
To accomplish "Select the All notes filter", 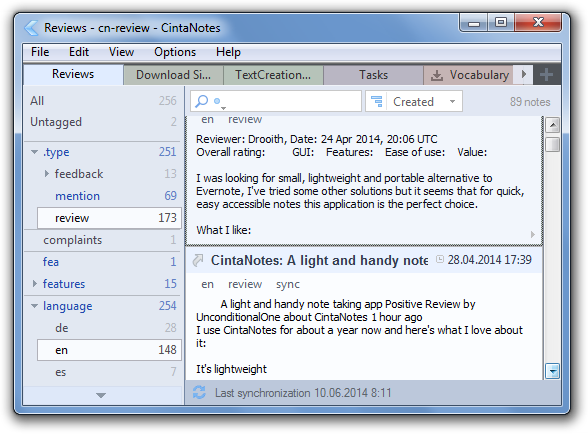I will coord(103,101).
